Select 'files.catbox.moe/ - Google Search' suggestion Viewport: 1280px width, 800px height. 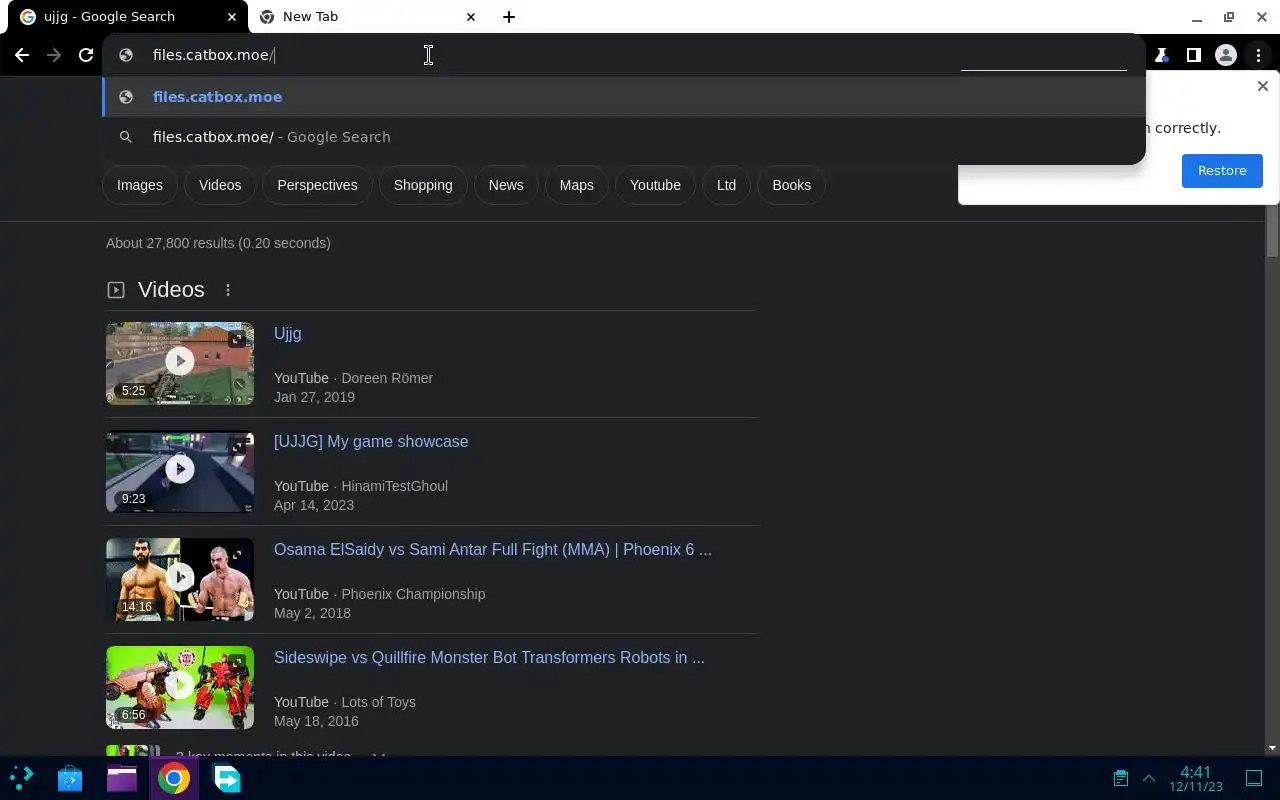[624, 137]
